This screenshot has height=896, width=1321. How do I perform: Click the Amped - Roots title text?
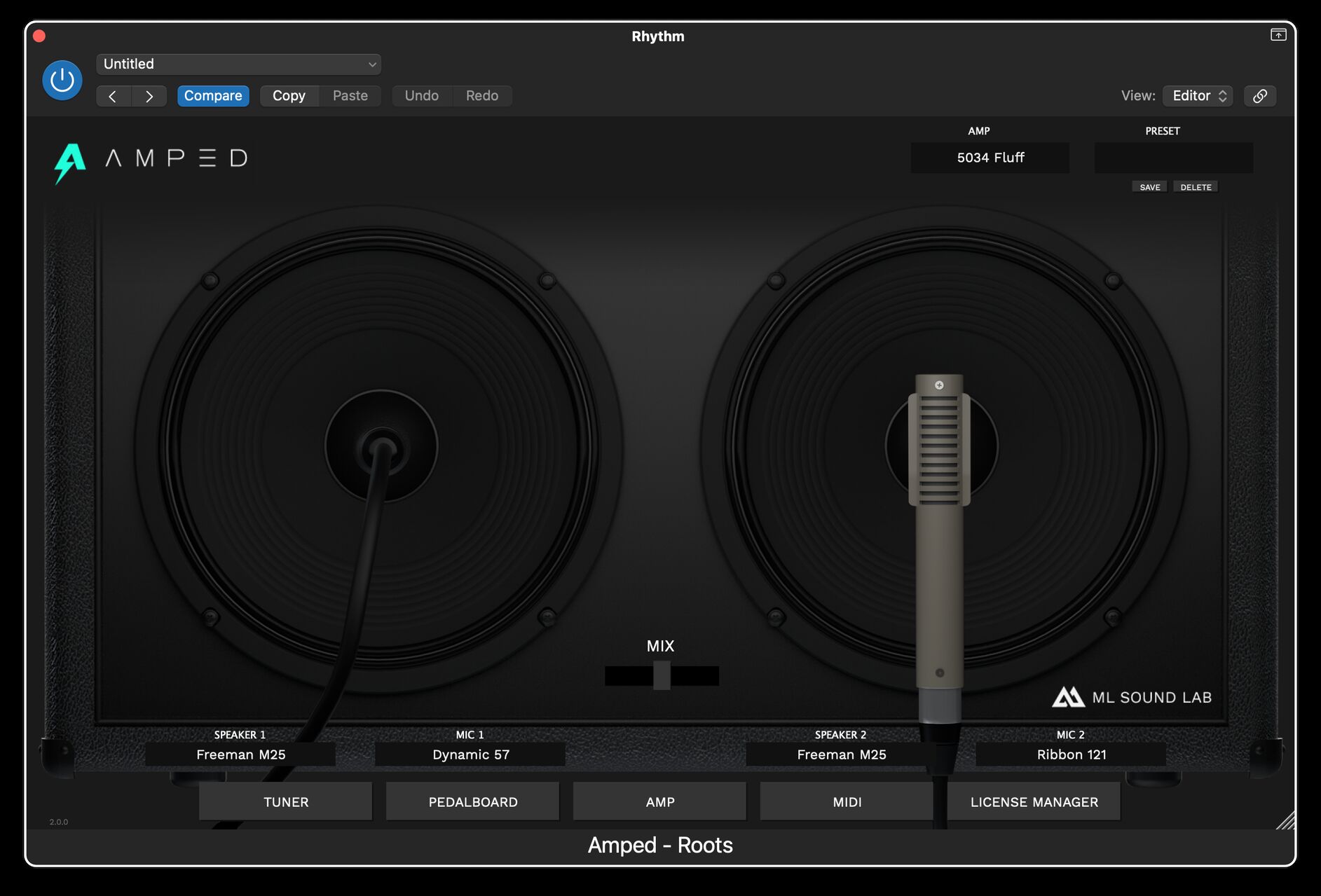pyautogui.click(x=660, y=845)
